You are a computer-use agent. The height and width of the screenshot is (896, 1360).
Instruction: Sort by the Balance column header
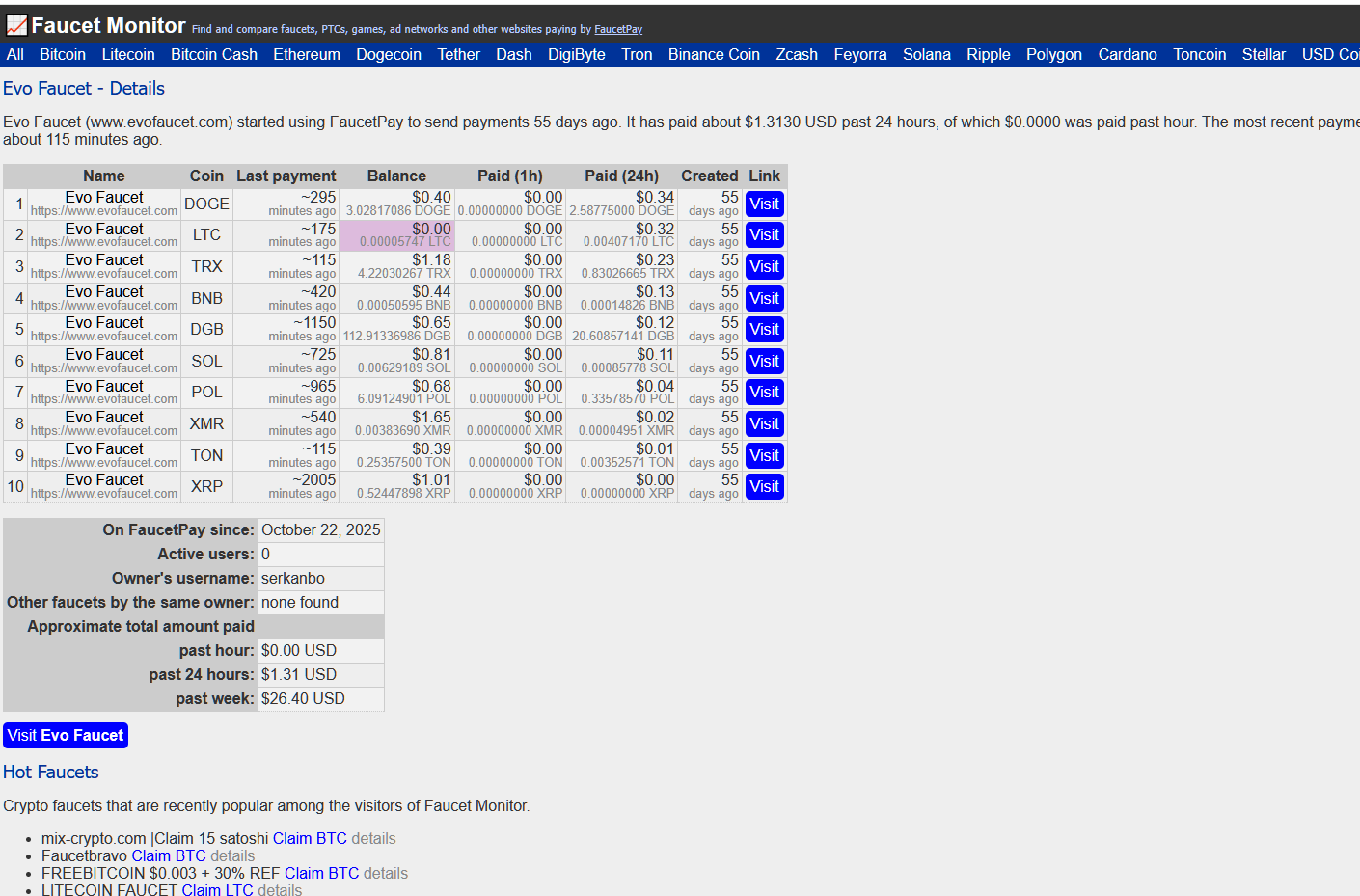pos(396,176)
